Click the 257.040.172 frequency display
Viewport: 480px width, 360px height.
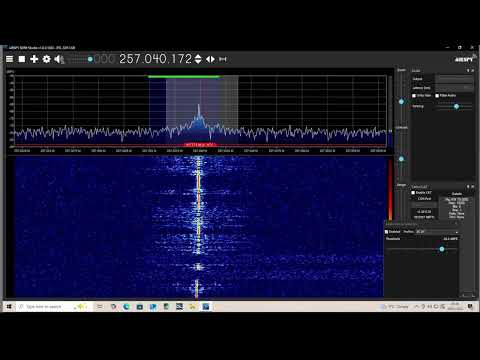click(x=155, y=59)
